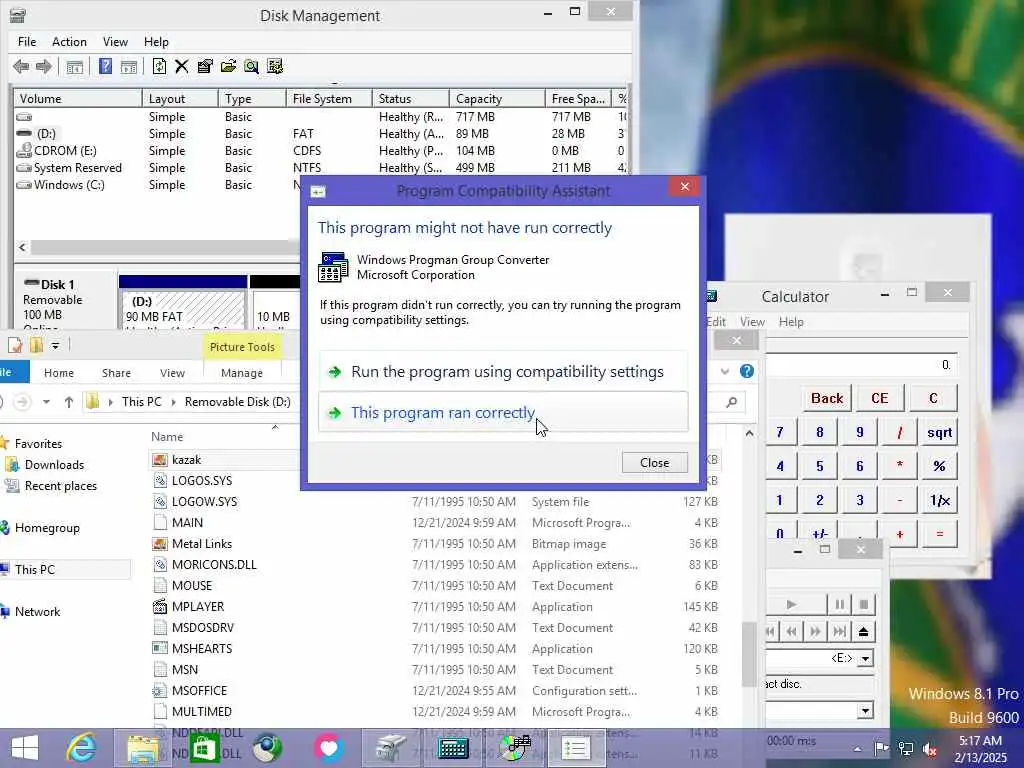Open the Manage tab under Picture Tools
This screenshot has height=768, width=1024.
[242, 373]
